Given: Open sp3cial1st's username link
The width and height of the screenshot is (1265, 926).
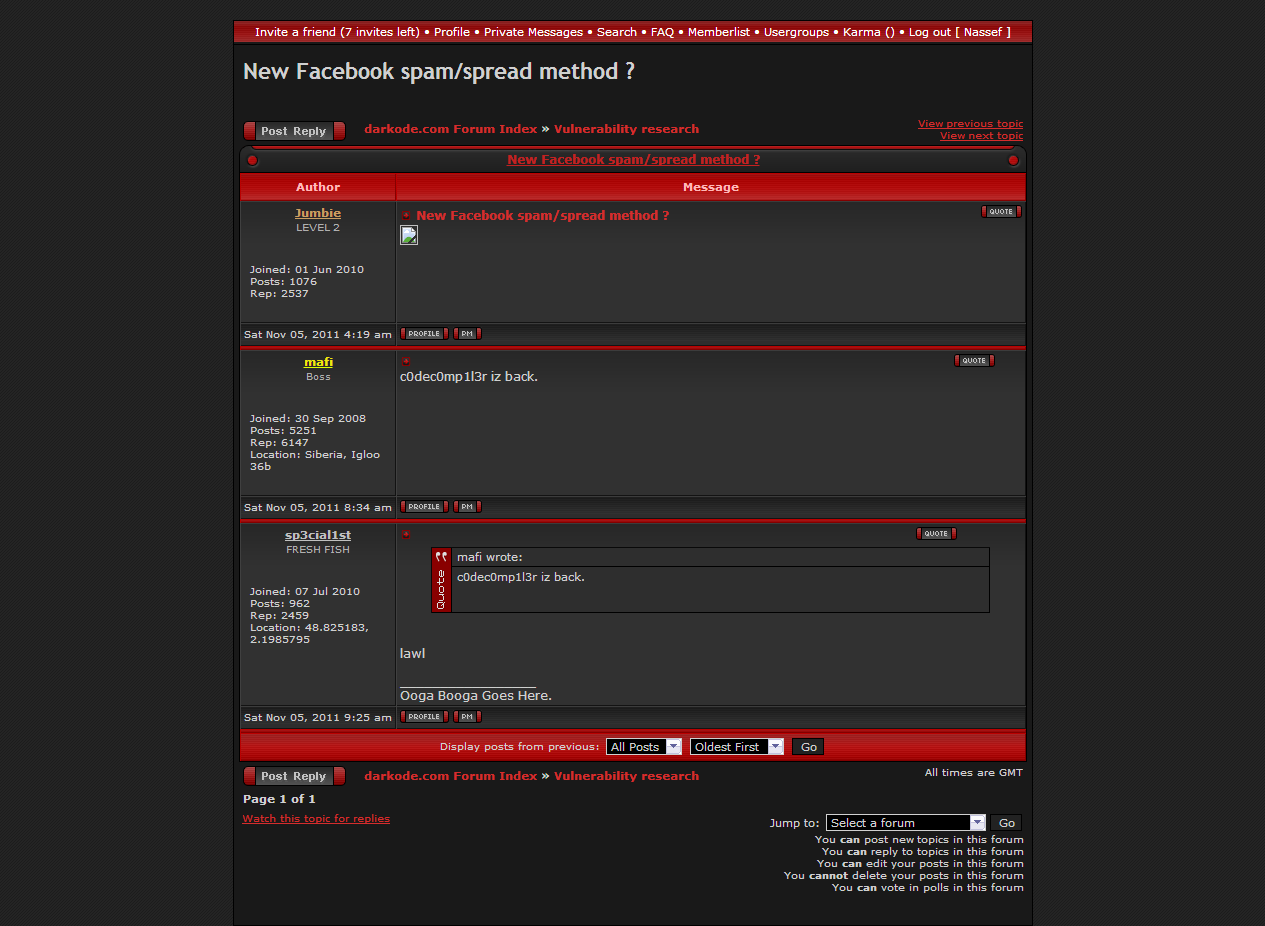Looking at the screenshot, I should pos(318,535).
